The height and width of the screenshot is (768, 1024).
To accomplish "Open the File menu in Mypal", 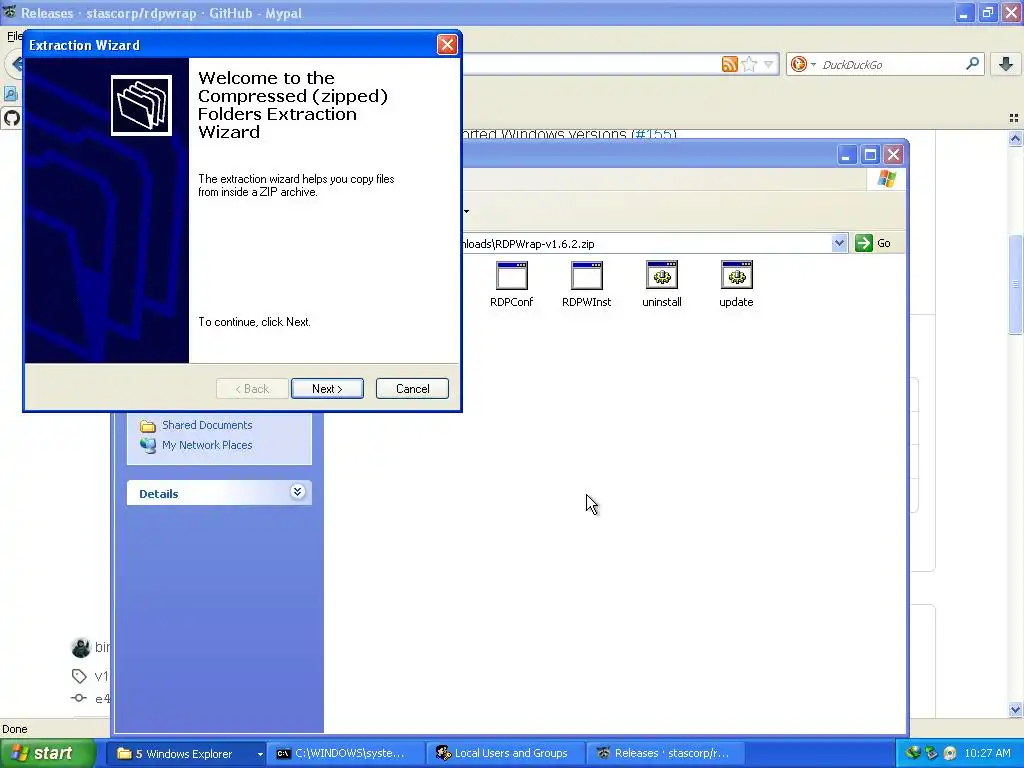I will coord(14,36).
